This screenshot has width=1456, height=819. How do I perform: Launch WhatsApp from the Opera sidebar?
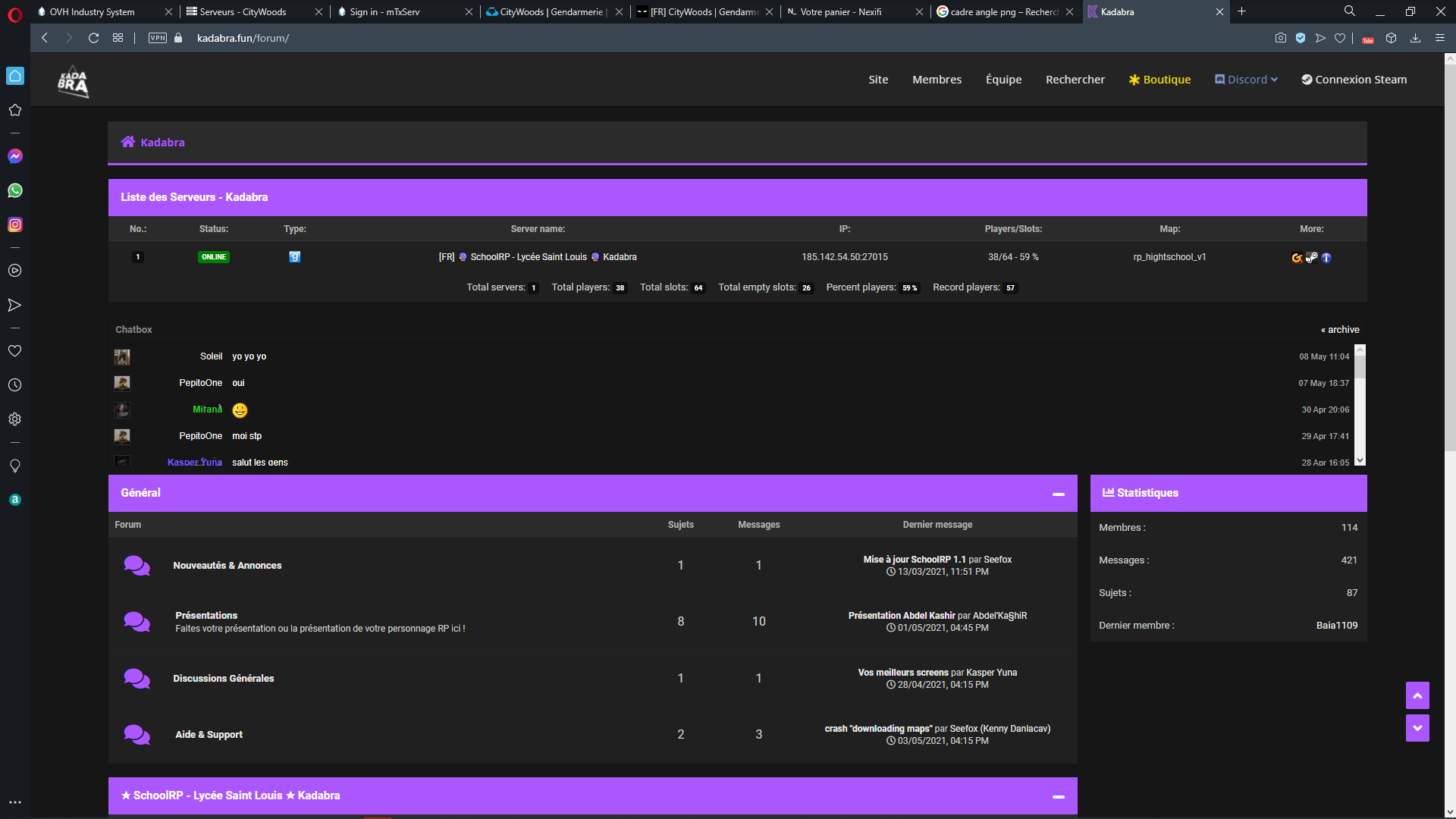pyautogui.click(x=15, y=190)
